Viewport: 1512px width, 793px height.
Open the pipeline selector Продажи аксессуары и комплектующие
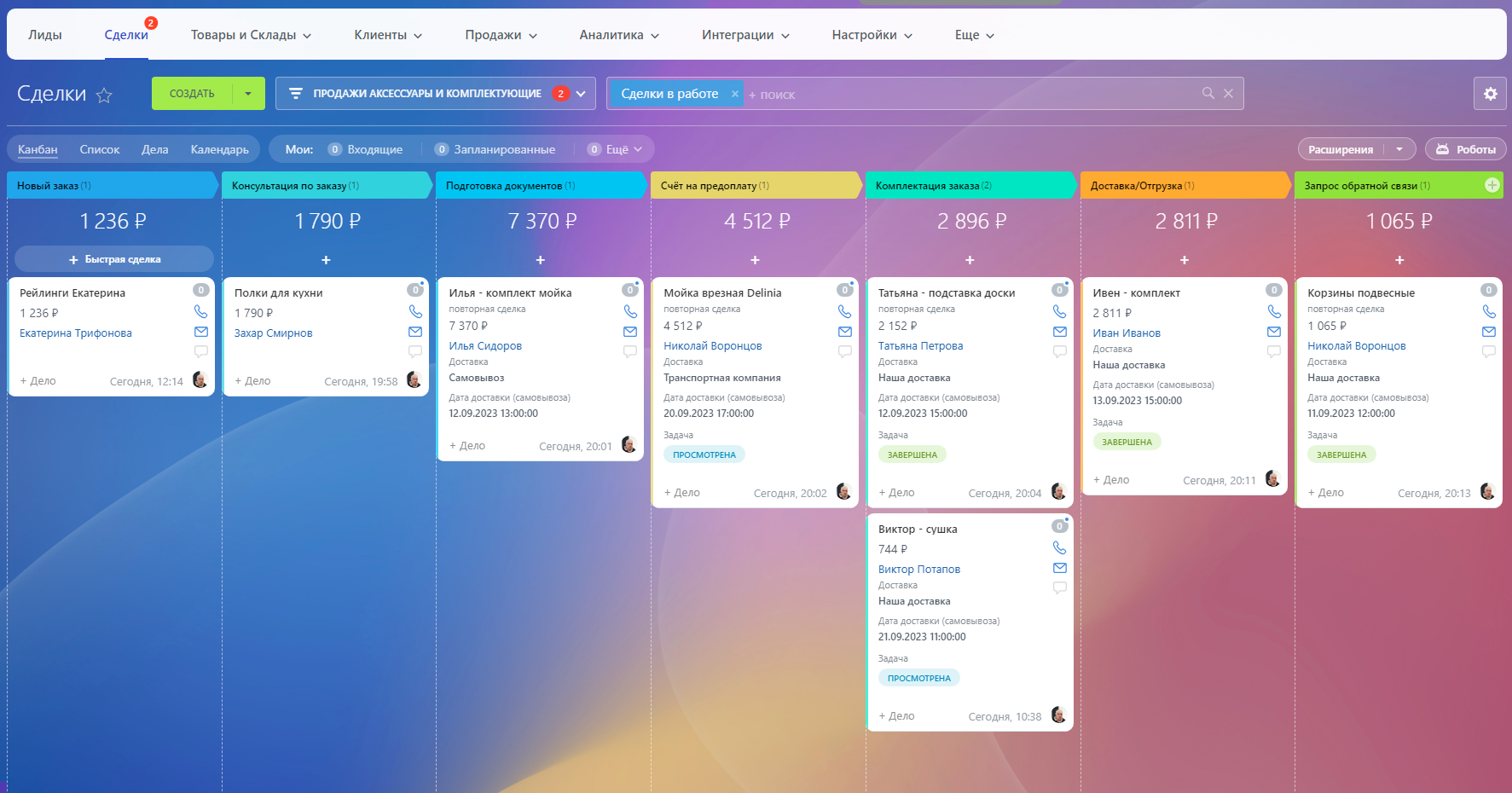pos(435,94)
